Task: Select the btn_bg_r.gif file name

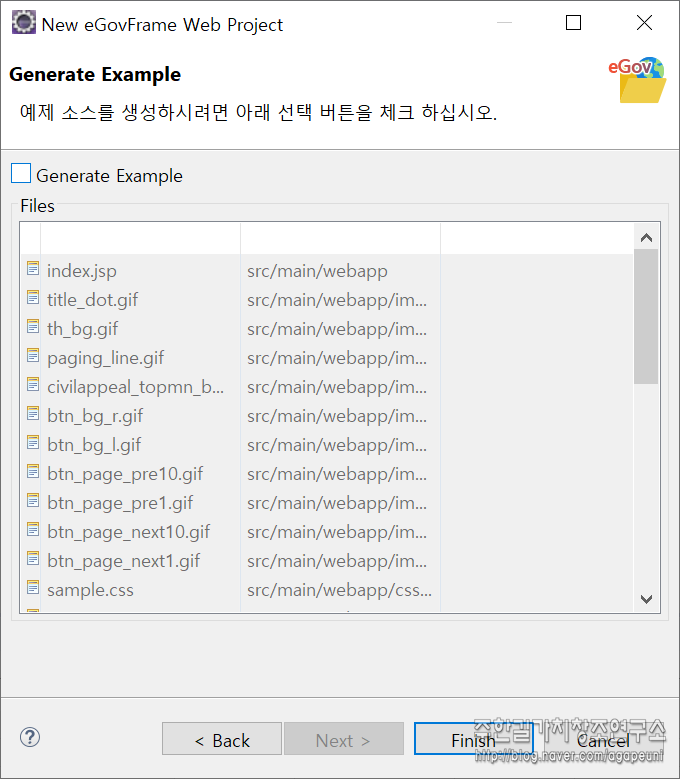Action: click(x=95, y=416)
